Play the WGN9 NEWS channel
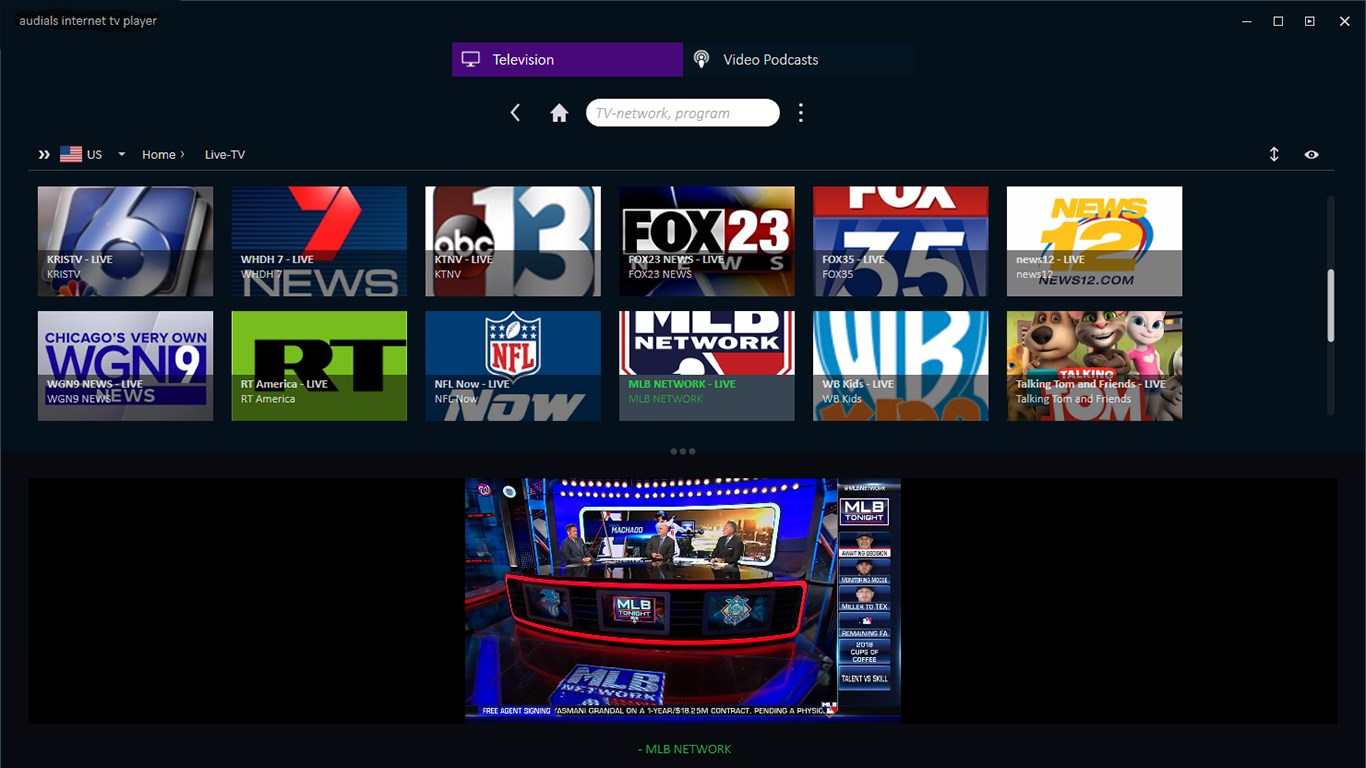 125,366
